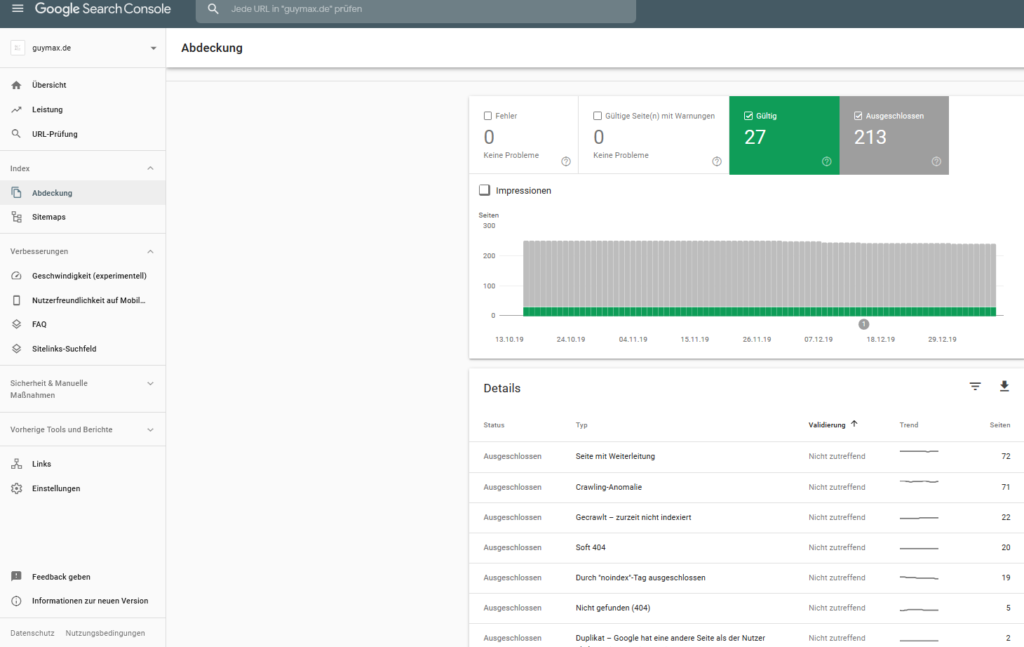The image size is (1024, 647).
Task: Click the filter icon in Details
Action: click(975, 387)
